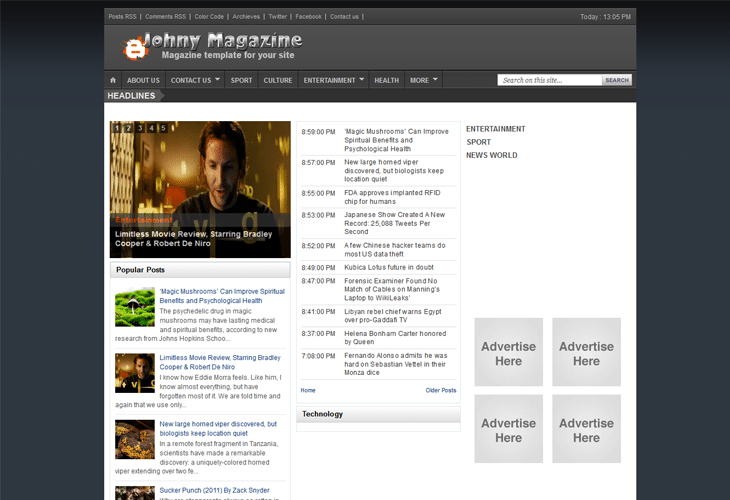Viewport: 730px width, 500px height.
Task: Open A few Chinese hacker teams headline
Action: pos(395,250)
